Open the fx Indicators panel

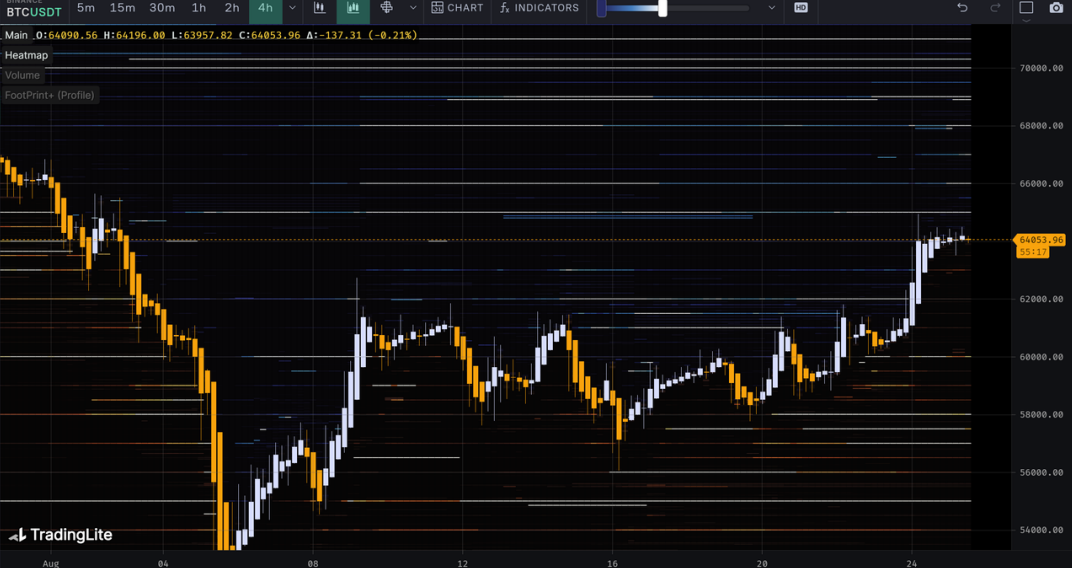click(x=539, y=8)
